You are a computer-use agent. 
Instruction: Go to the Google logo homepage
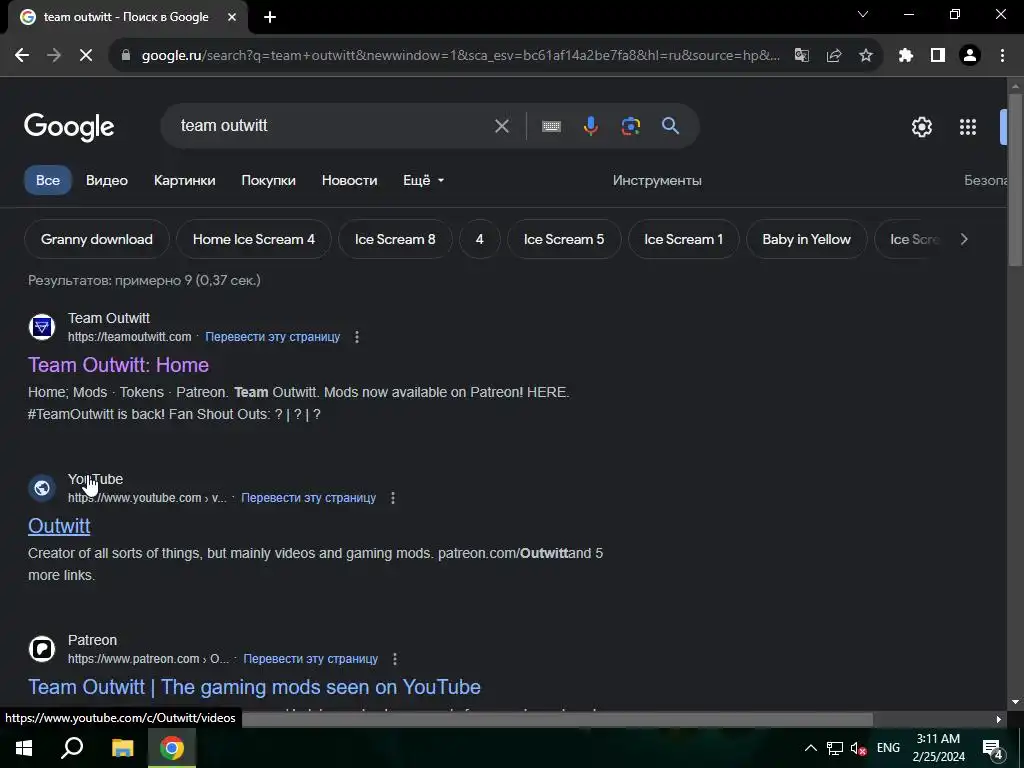pos(69,127)
